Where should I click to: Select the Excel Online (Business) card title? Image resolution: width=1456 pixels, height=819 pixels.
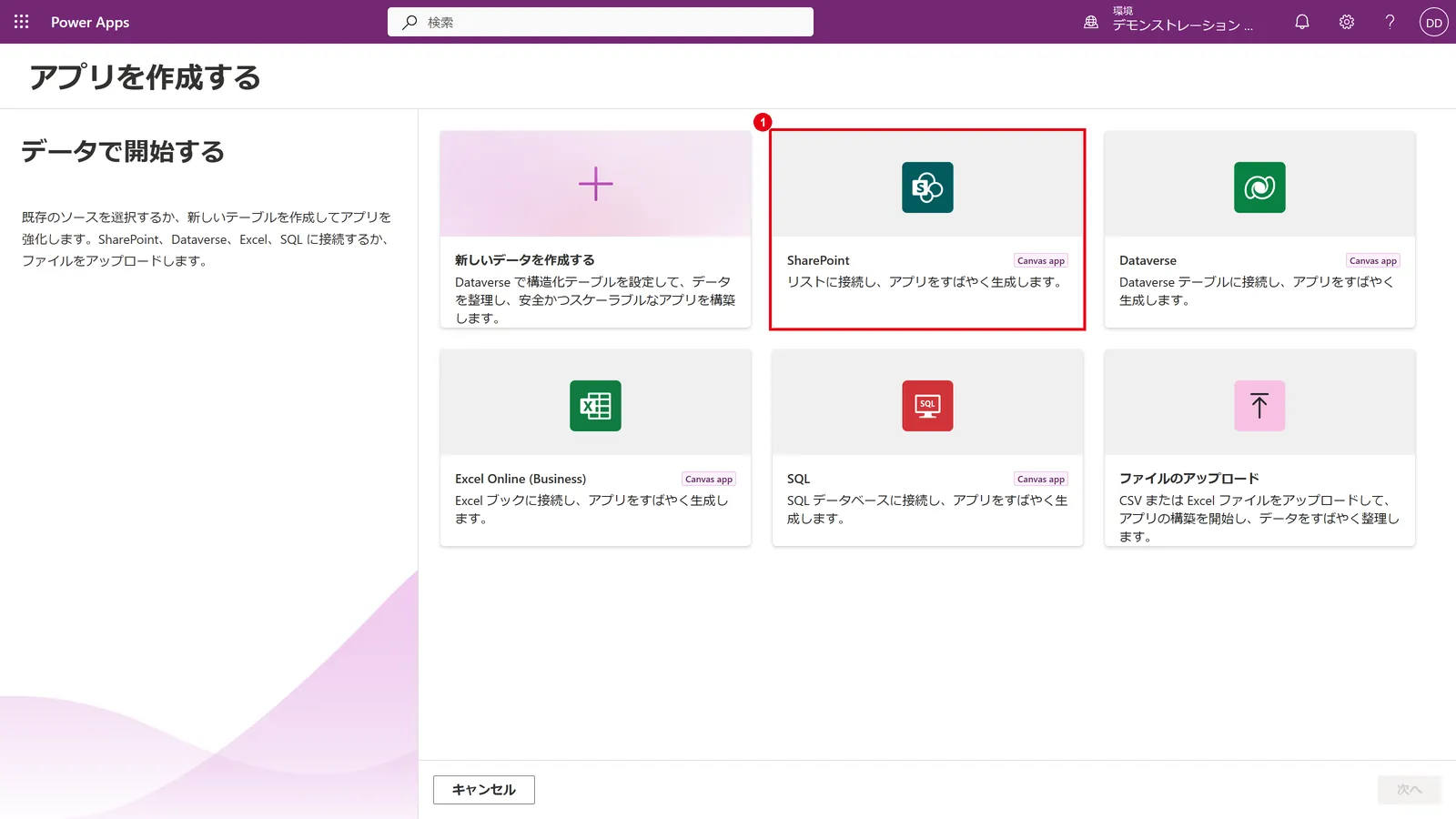coord(521,479)
